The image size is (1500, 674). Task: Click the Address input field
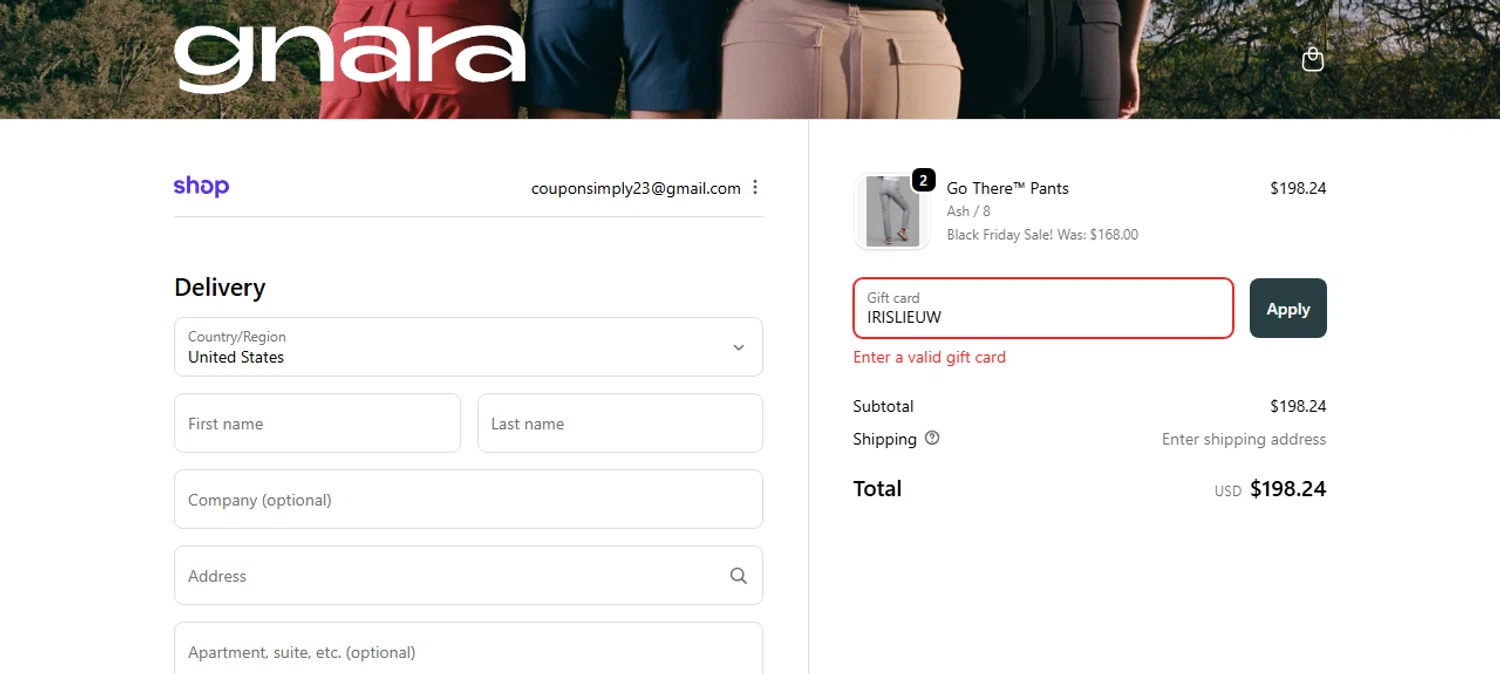(x=468, y=575)
